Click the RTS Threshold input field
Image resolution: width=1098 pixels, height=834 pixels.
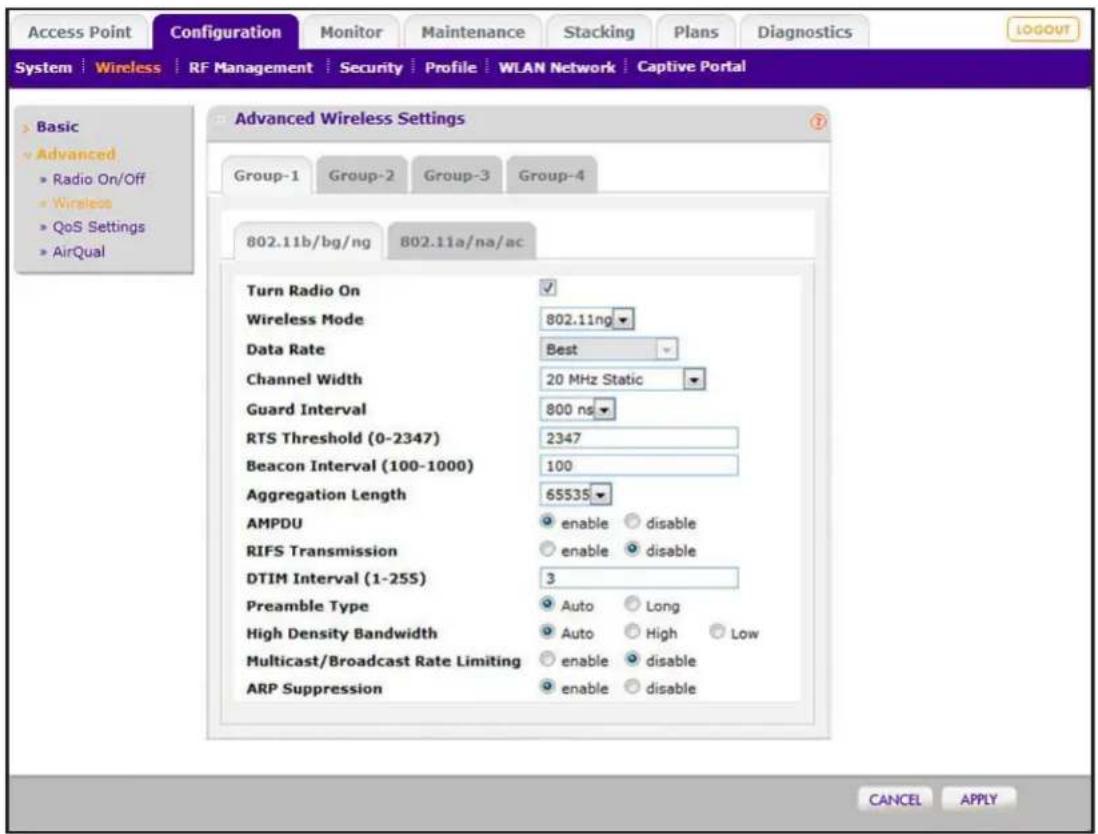639,438
